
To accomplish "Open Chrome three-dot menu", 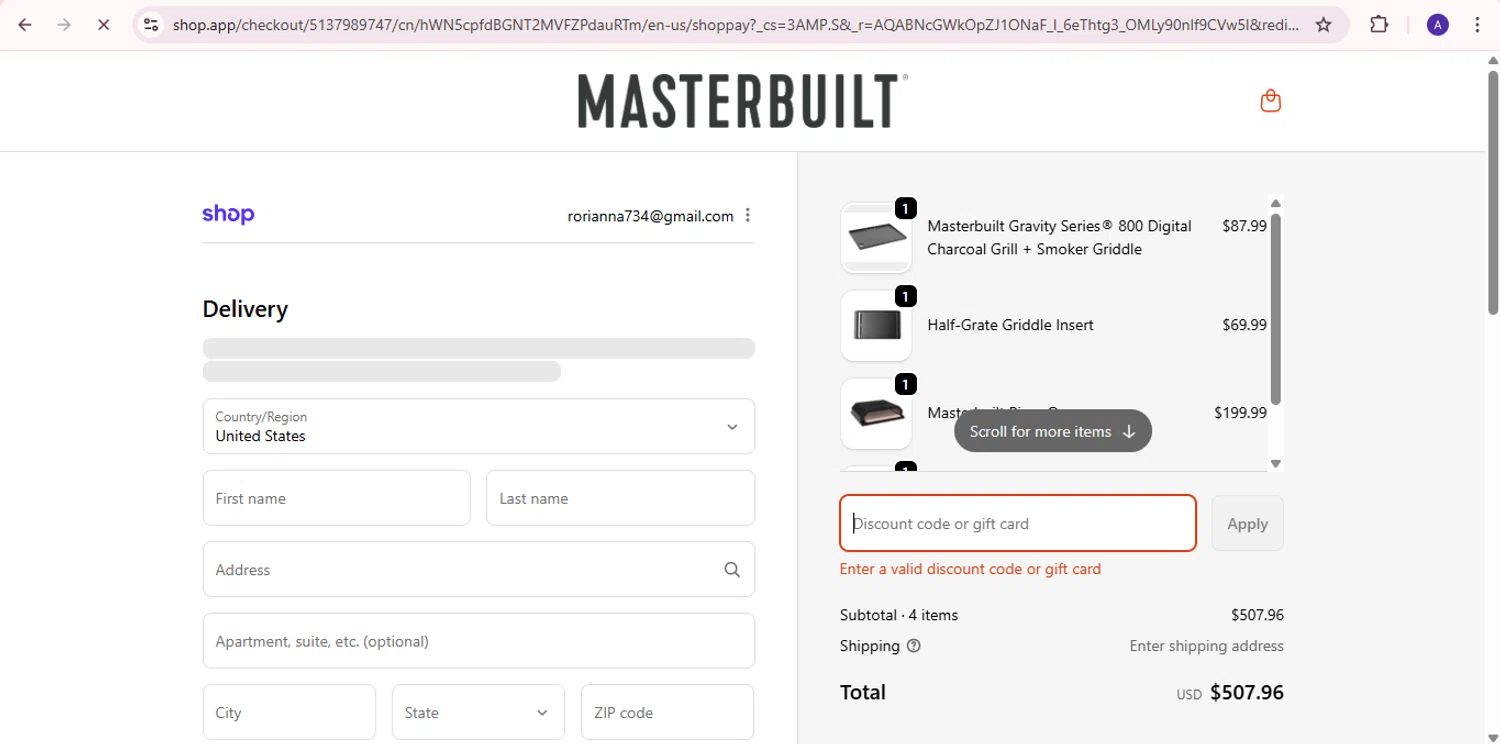I will 1477,25.
